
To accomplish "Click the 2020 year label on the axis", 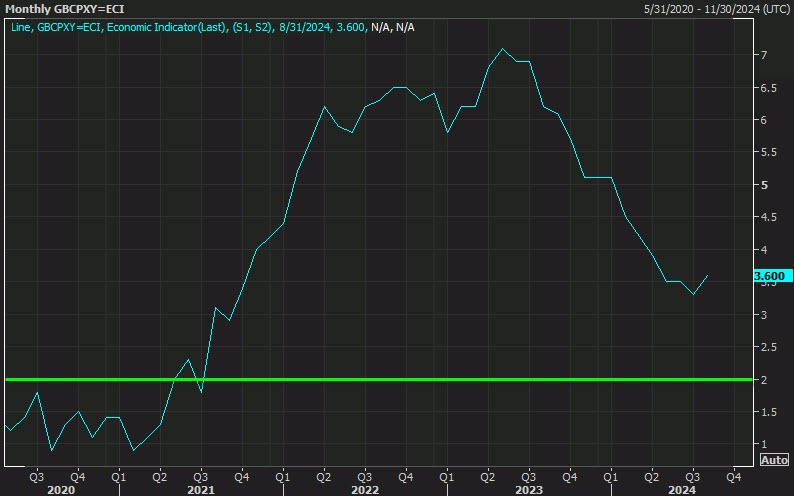I will coord(61,490).
